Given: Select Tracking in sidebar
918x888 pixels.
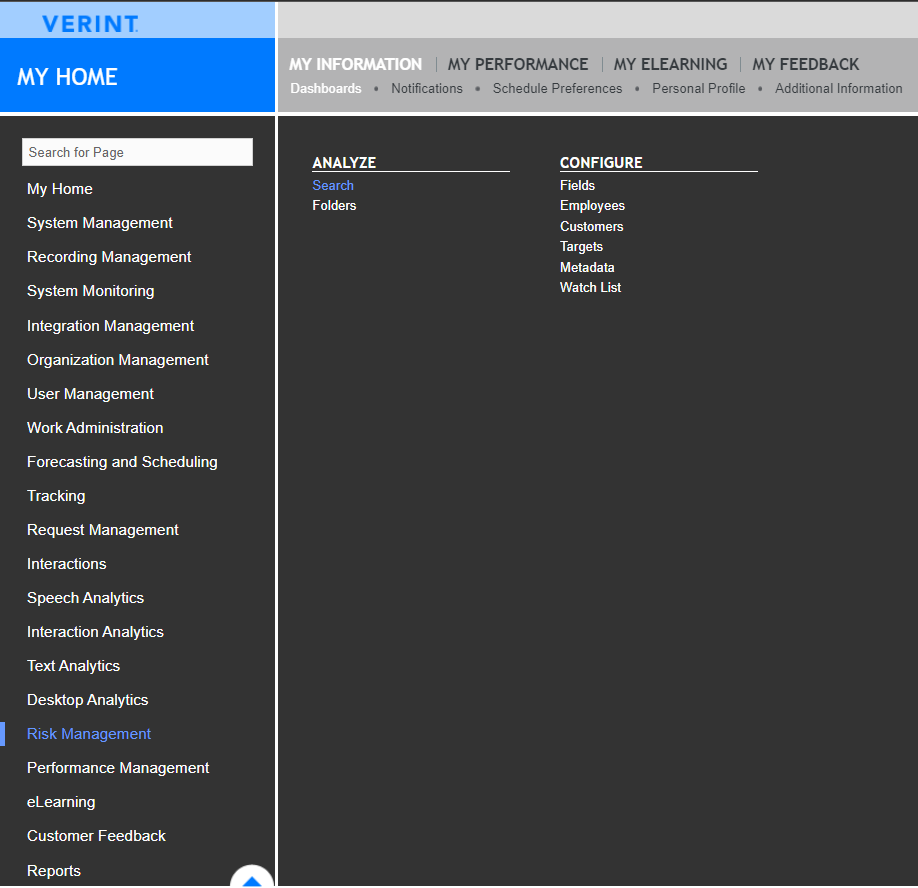Looking at the screenshot, I should click(x=56, y=496).
